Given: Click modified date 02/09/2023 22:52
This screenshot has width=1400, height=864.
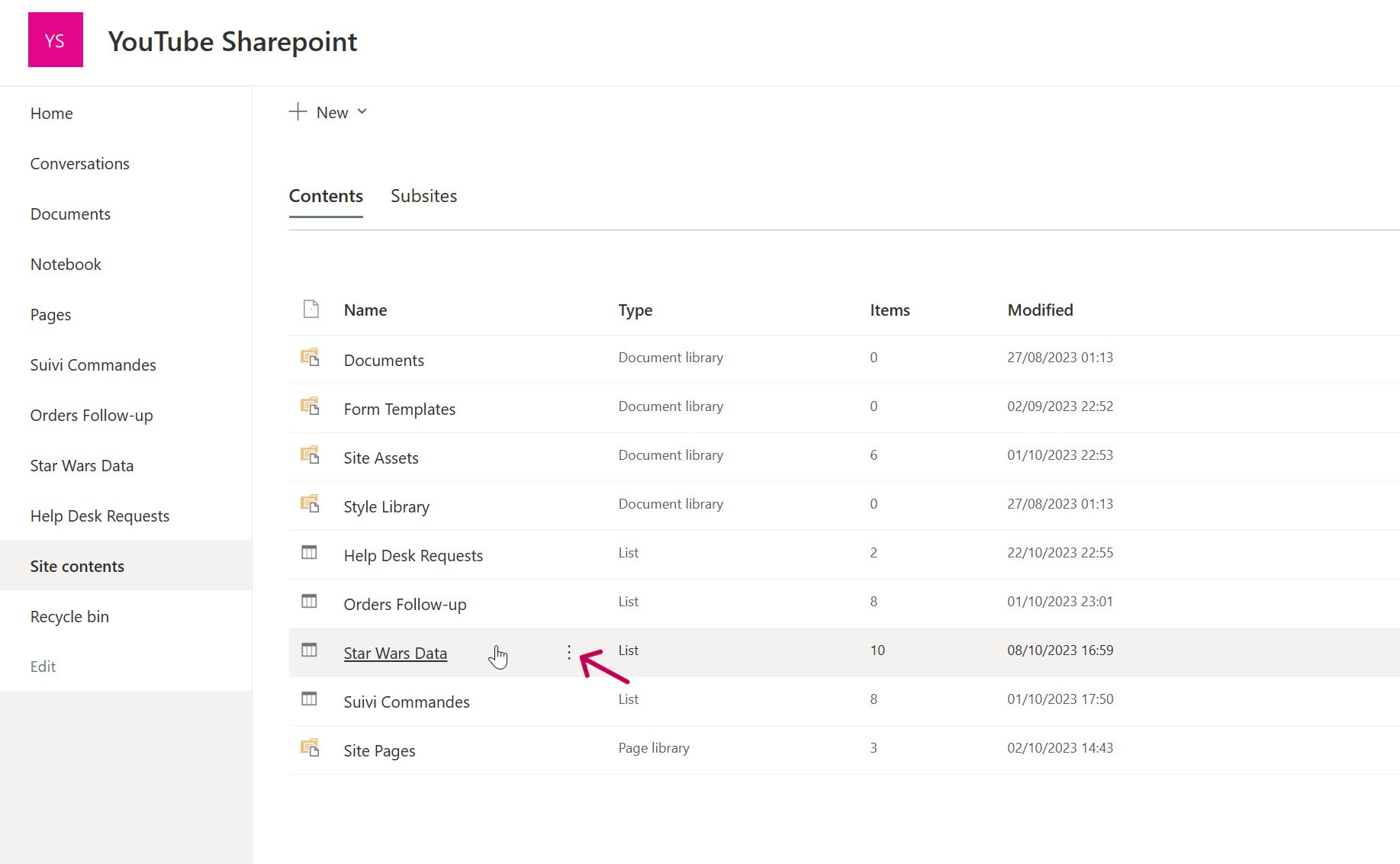Looking at the screenshot, I should (1060, 406).
